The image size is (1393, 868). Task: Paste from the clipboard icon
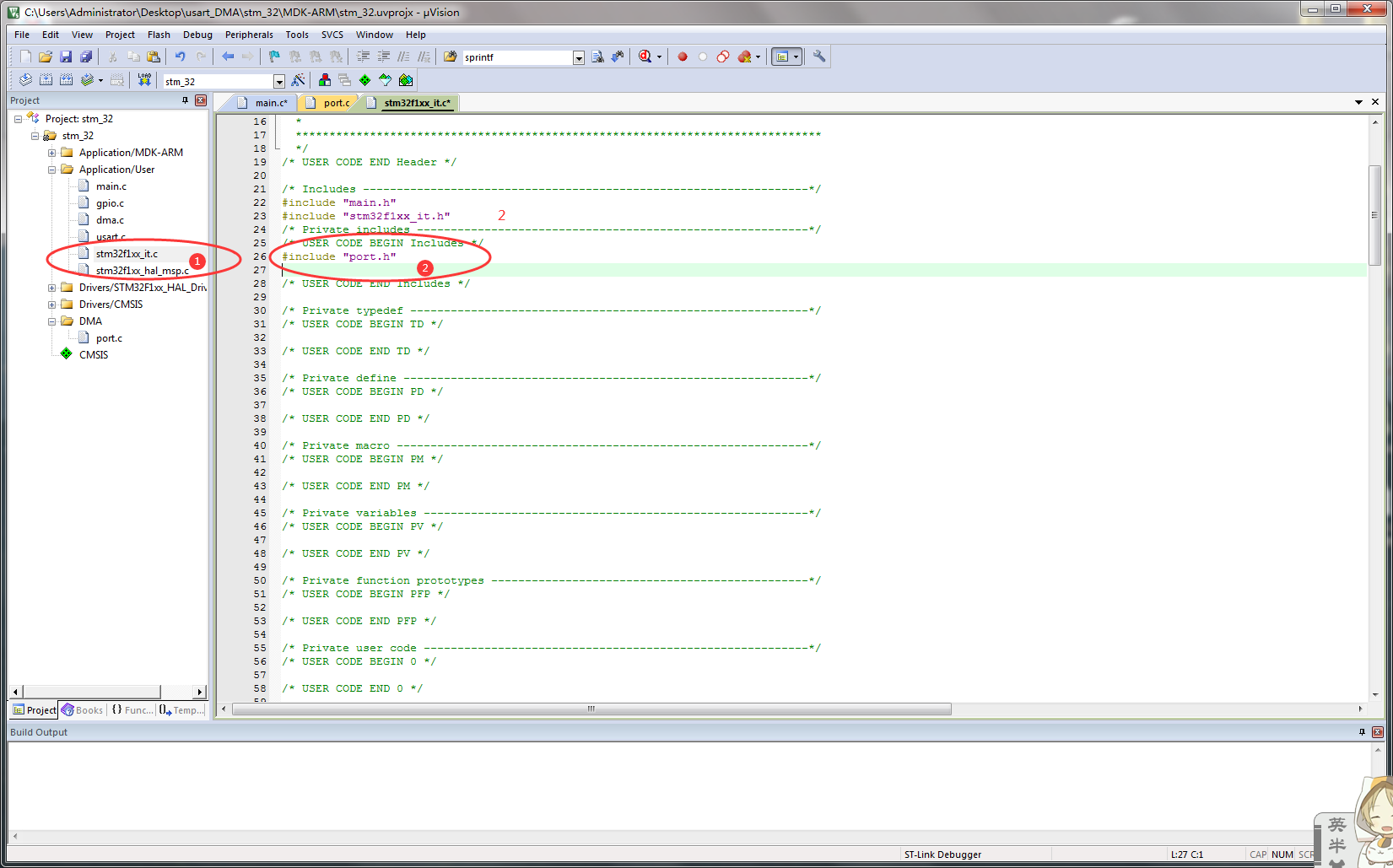tap(154, 57)
